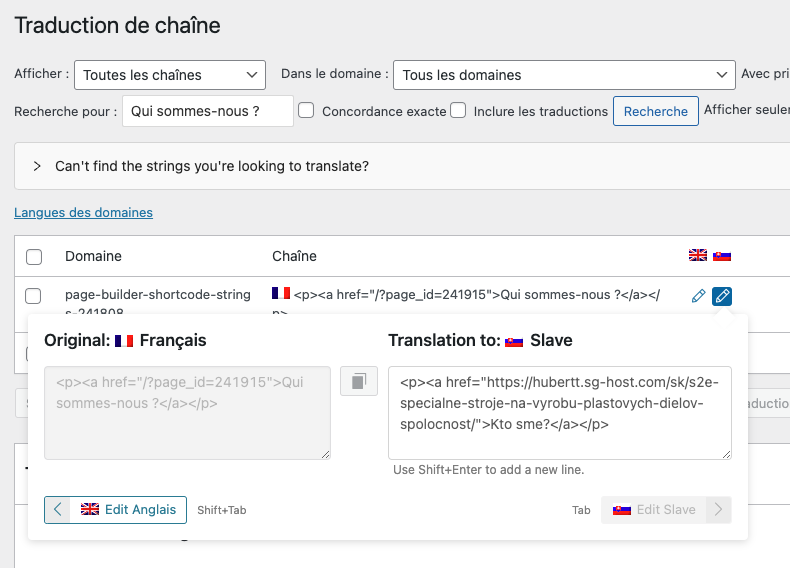The height and width of the screenshot is (568, 790).
Task: Check the Inclure les traductions option
Action: (x=458, y=110)
